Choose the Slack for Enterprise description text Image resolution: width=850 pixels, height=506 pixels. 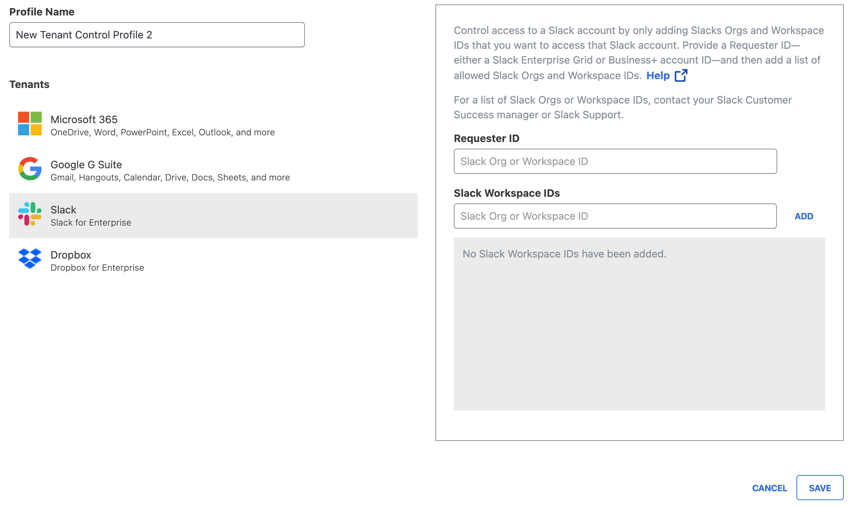coord(91,222)
